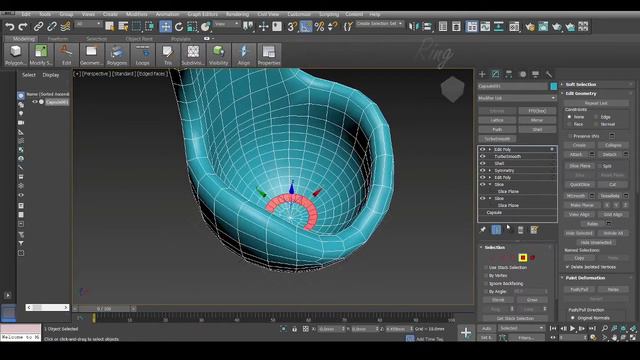Toggle visibility of TurboSmooth modifier
Image resolution: width=640 pixels, height=360 pixels.
[x=482, y=156]
